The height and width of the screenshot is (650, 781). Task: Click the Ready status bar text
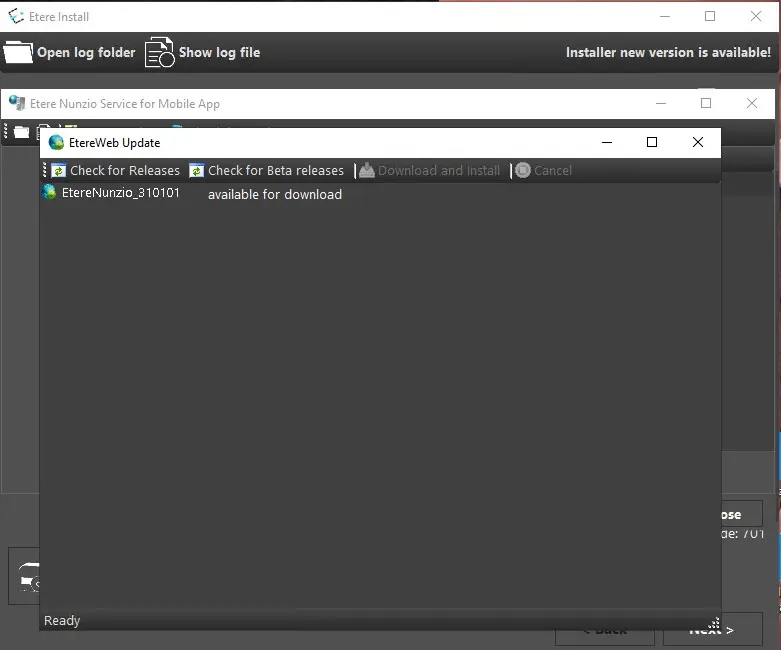pyautogui.click(x=62, y=621)
